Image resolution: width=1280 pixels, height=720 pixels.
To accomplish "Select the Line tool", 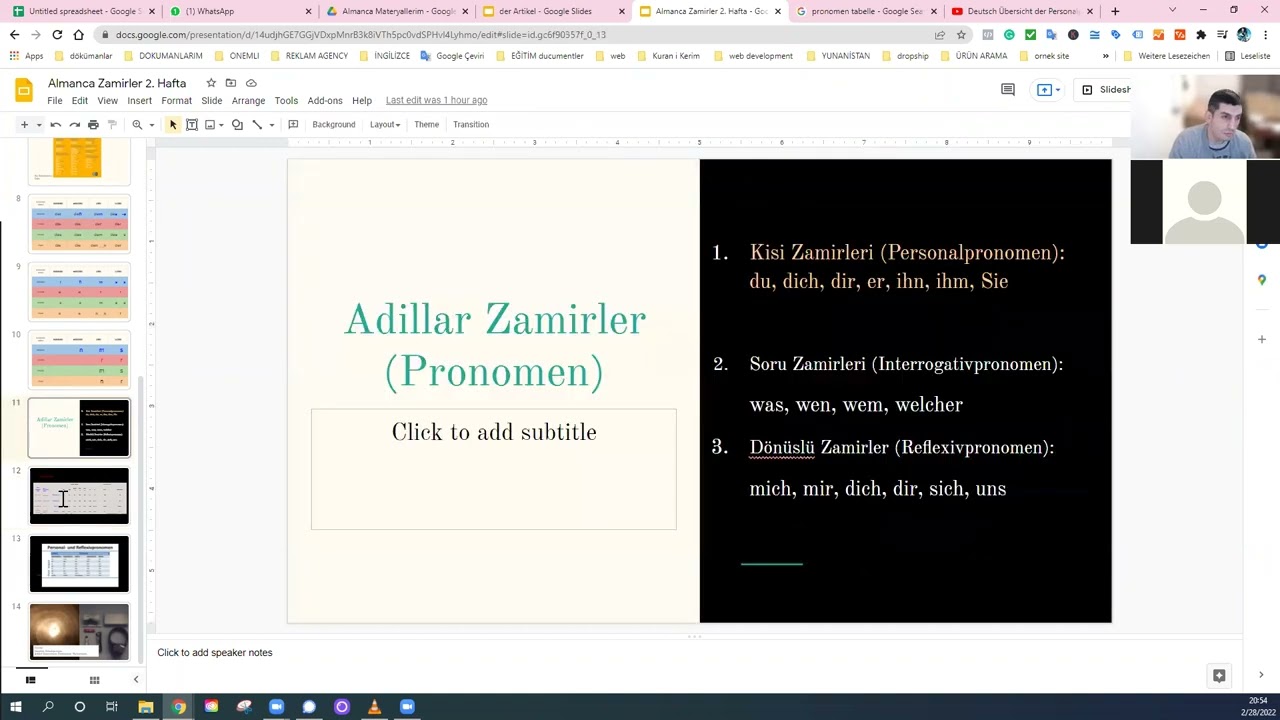I will pyautogui.click(x=257, y=125).
